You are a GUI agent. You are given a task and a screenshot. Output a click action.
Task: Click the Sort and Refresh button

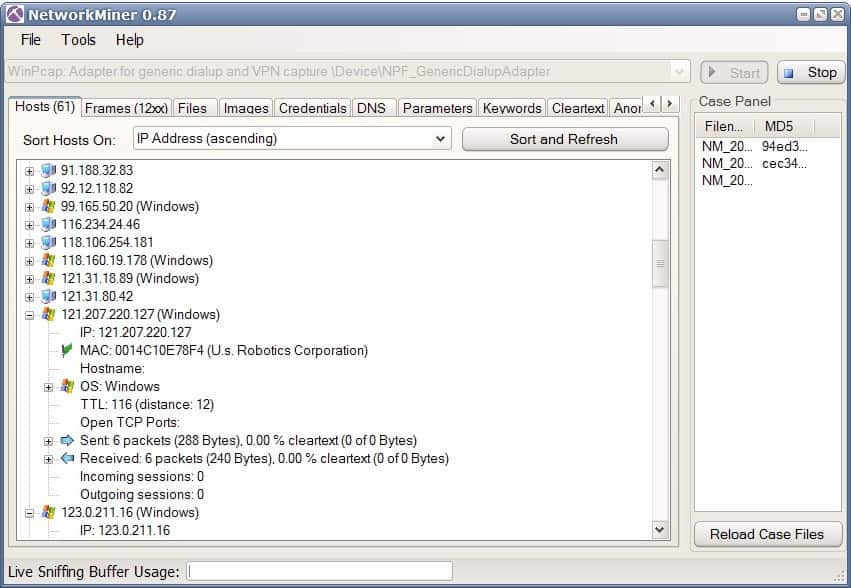click(x=564, y=139)
